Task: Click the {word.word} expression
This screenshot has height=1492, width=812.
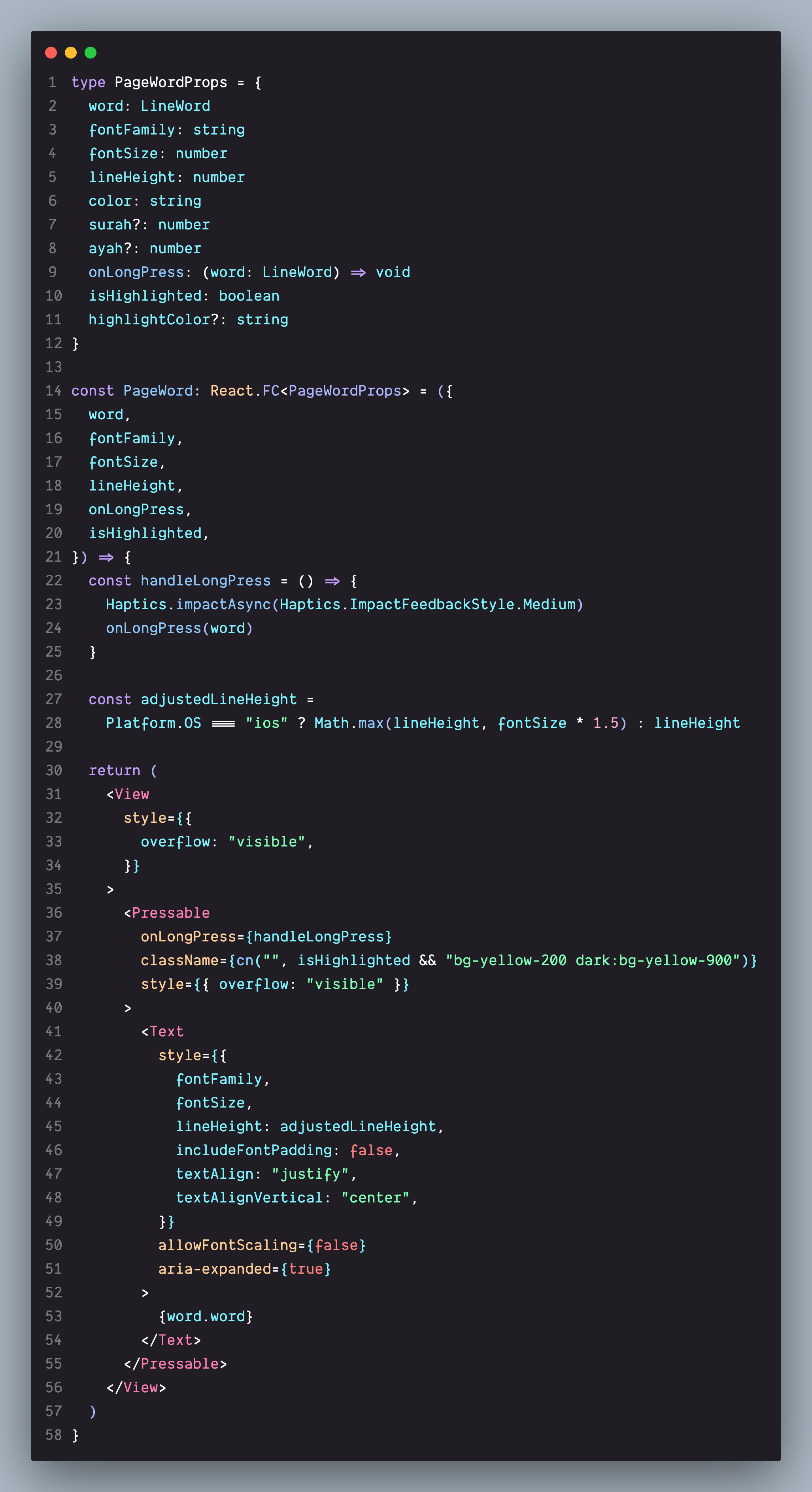Action: click(x=206, y=1316)
